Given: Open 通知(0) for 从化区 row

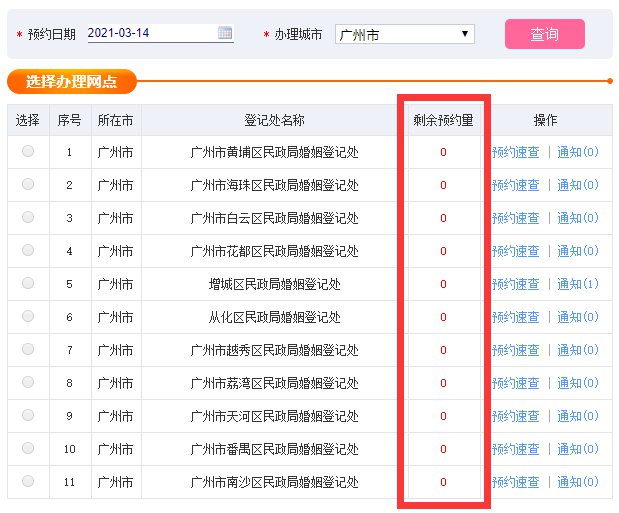Looking at the screenshot, I should click(578, 317).
